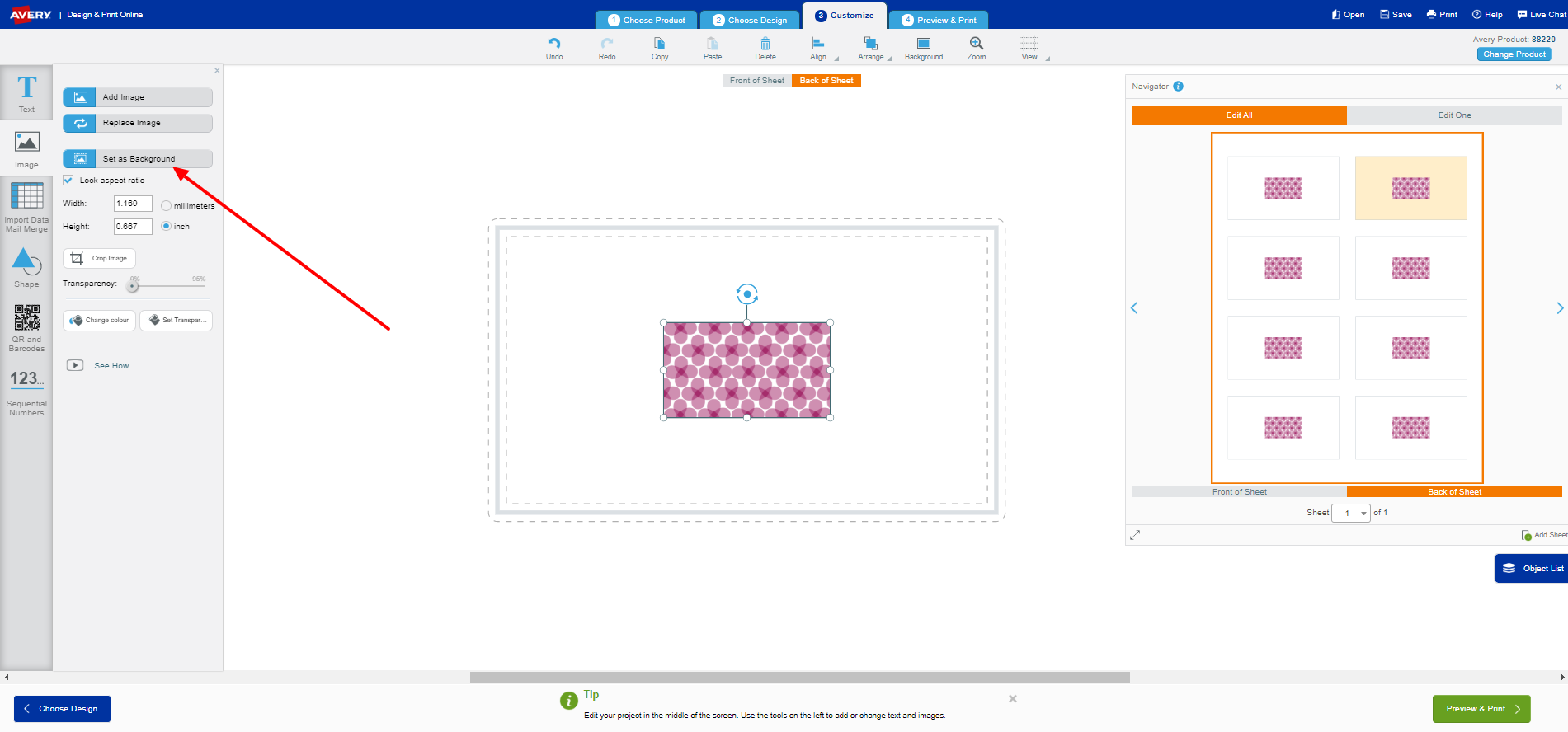Click the Change colour button

click(x=99, y=320)
